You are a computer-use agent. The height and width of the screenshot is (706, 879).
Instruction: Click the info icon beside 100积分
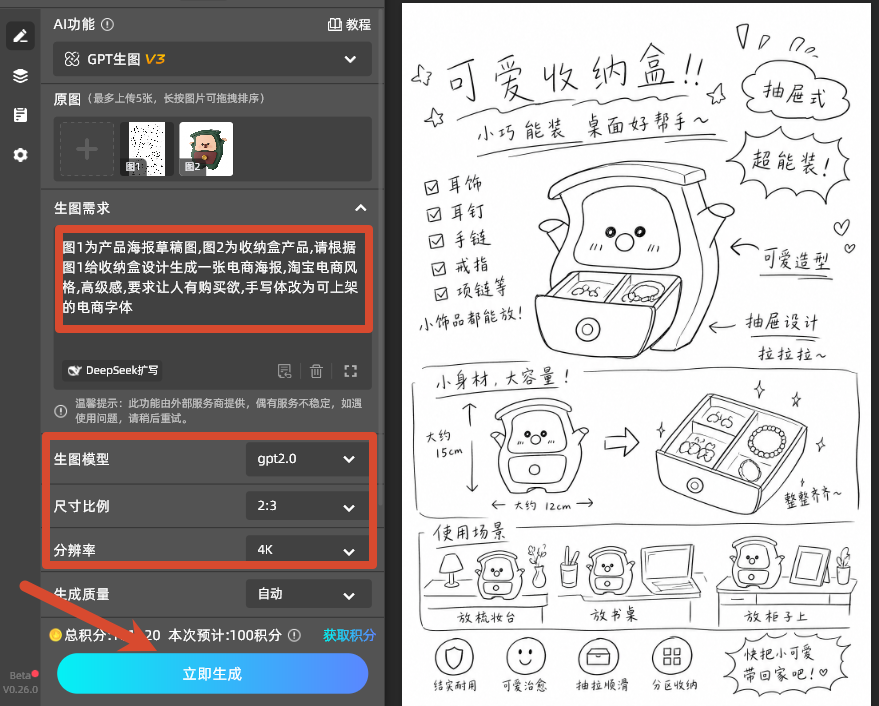(294, 635)
